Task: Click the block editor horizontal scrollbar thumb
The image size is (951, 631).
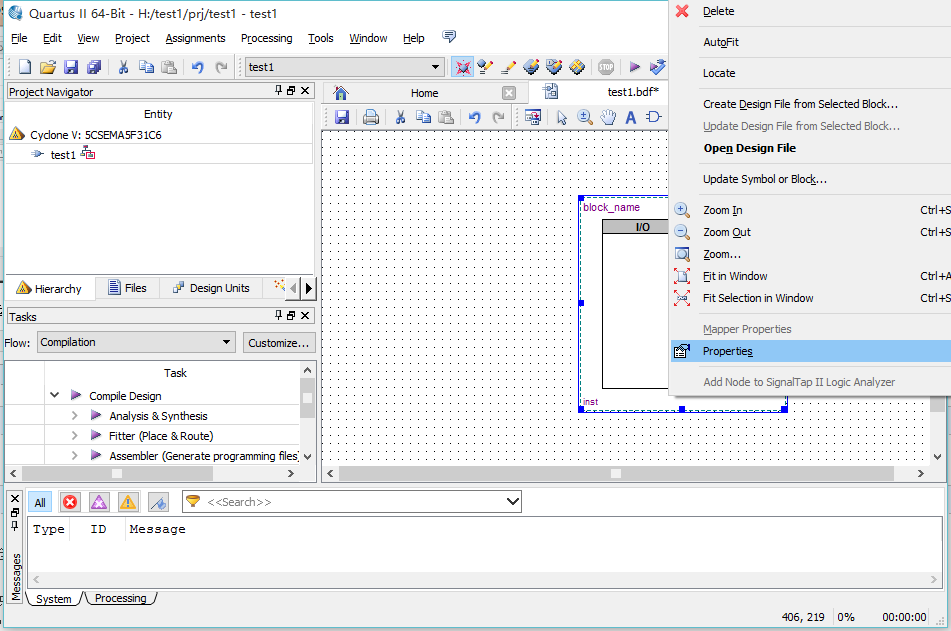Action: click(616, 473)
